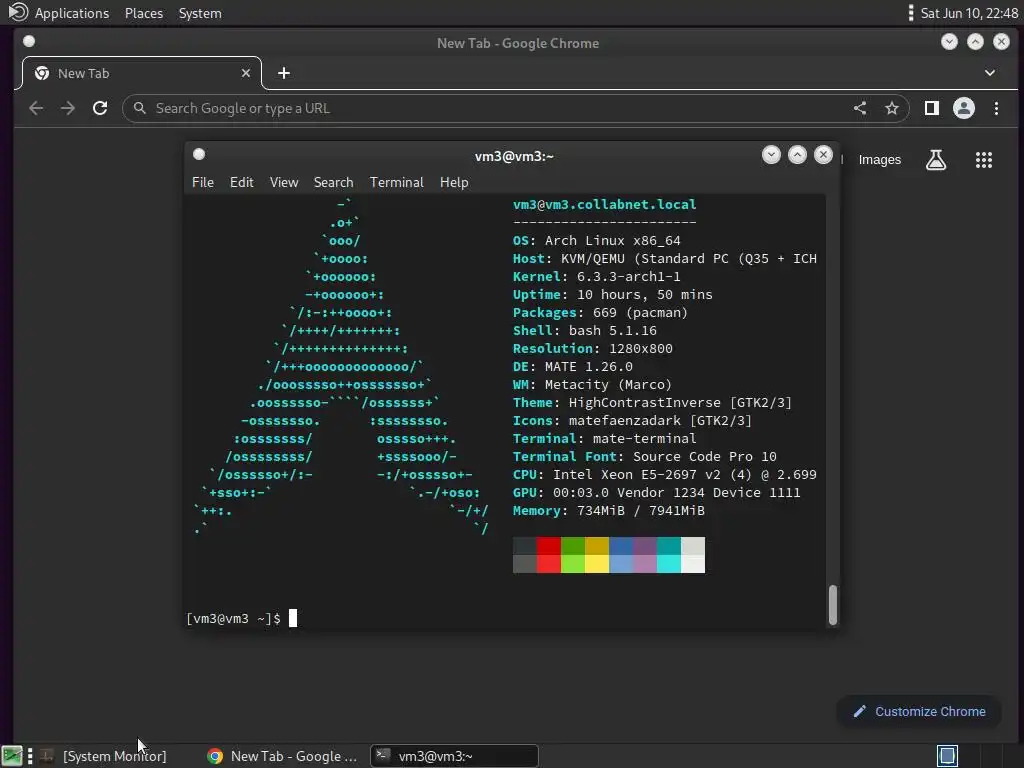Click the top panel applet handle dots

(x=910, y=13)
